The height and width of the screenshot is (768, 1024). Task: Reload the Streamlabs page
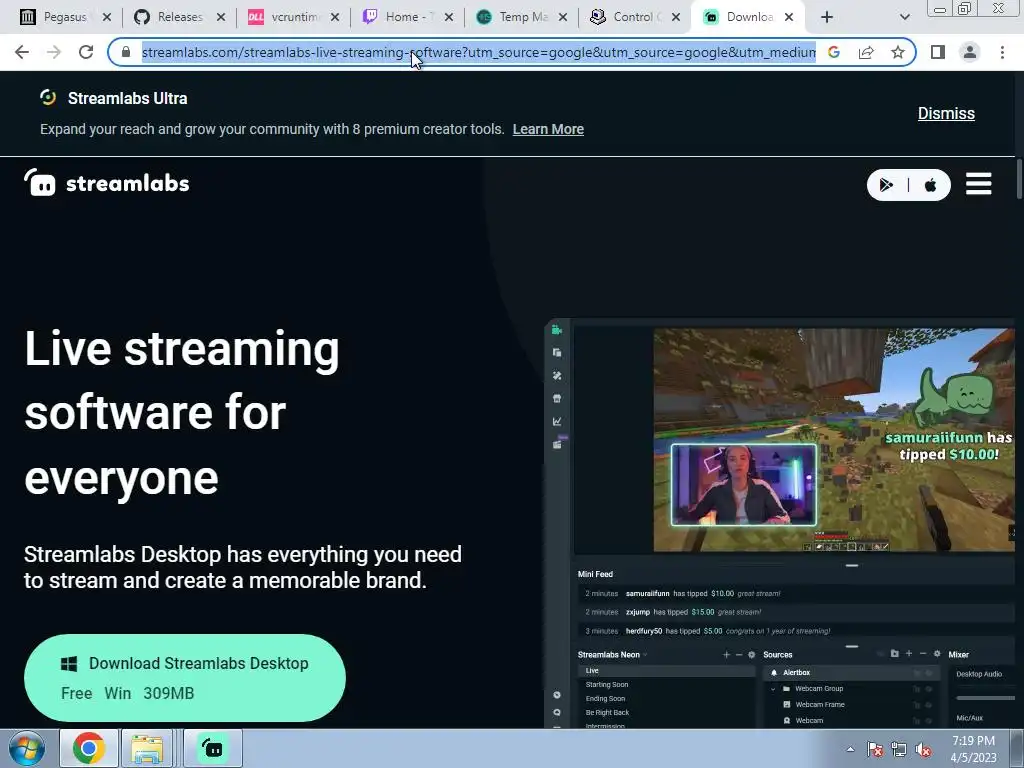[86, 52]
